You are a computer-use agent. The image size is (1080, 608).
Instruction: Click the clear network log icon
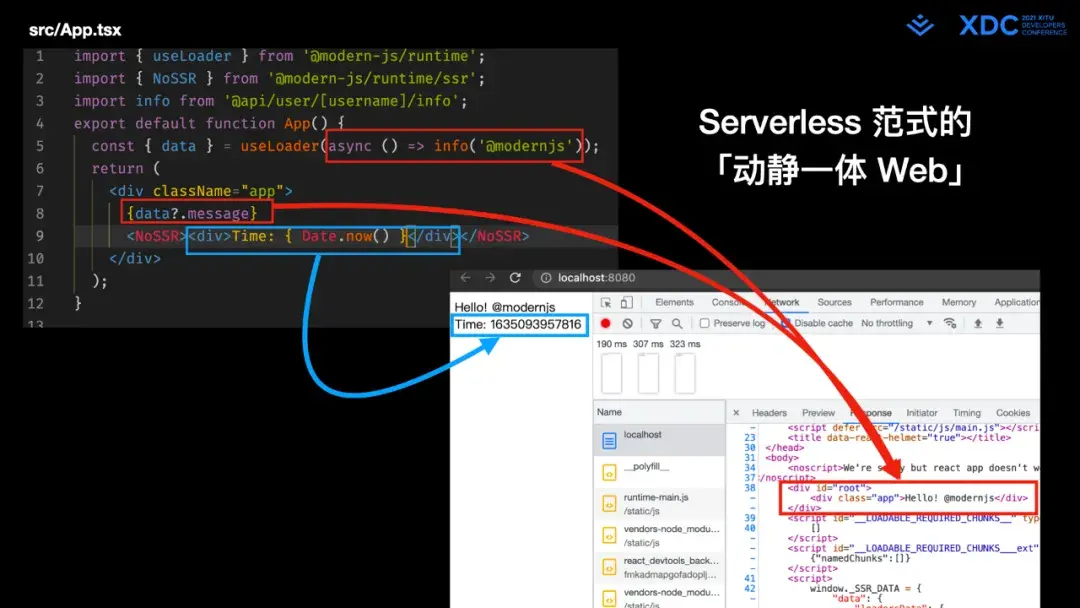[x=627, y=323]
